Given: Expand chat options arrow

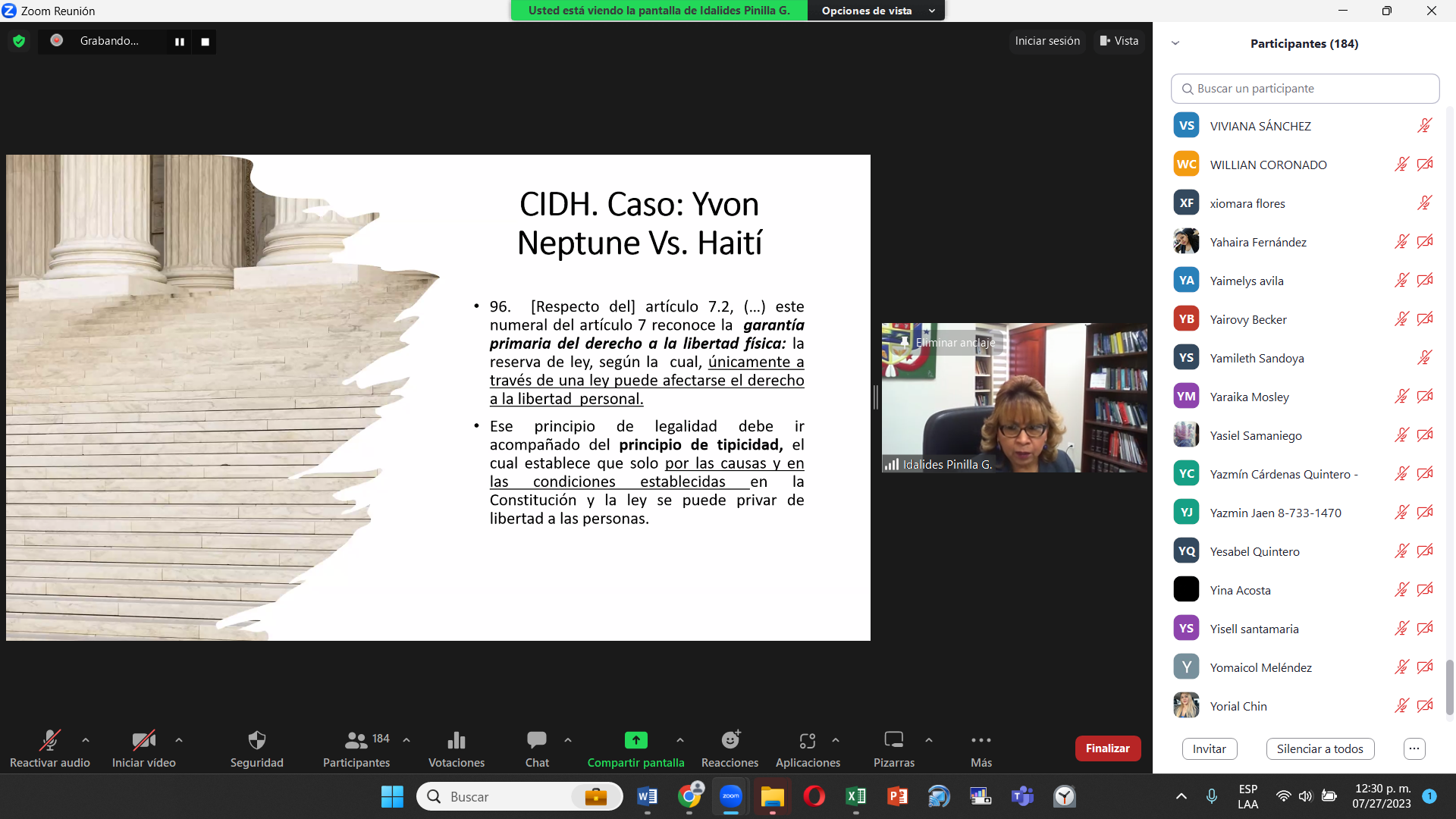Looking at the screenshot, I should [x=568, y=739].
